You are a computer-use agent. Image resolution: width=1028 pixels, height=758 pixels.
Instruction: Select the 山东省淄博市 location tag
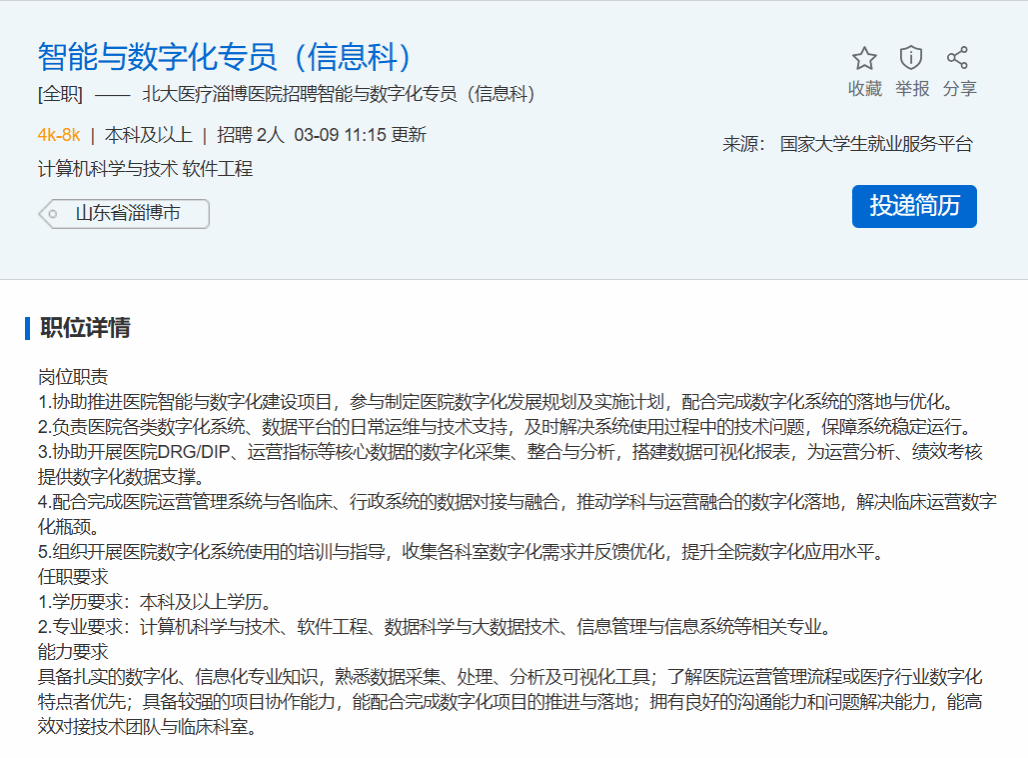tap(128, 214)
